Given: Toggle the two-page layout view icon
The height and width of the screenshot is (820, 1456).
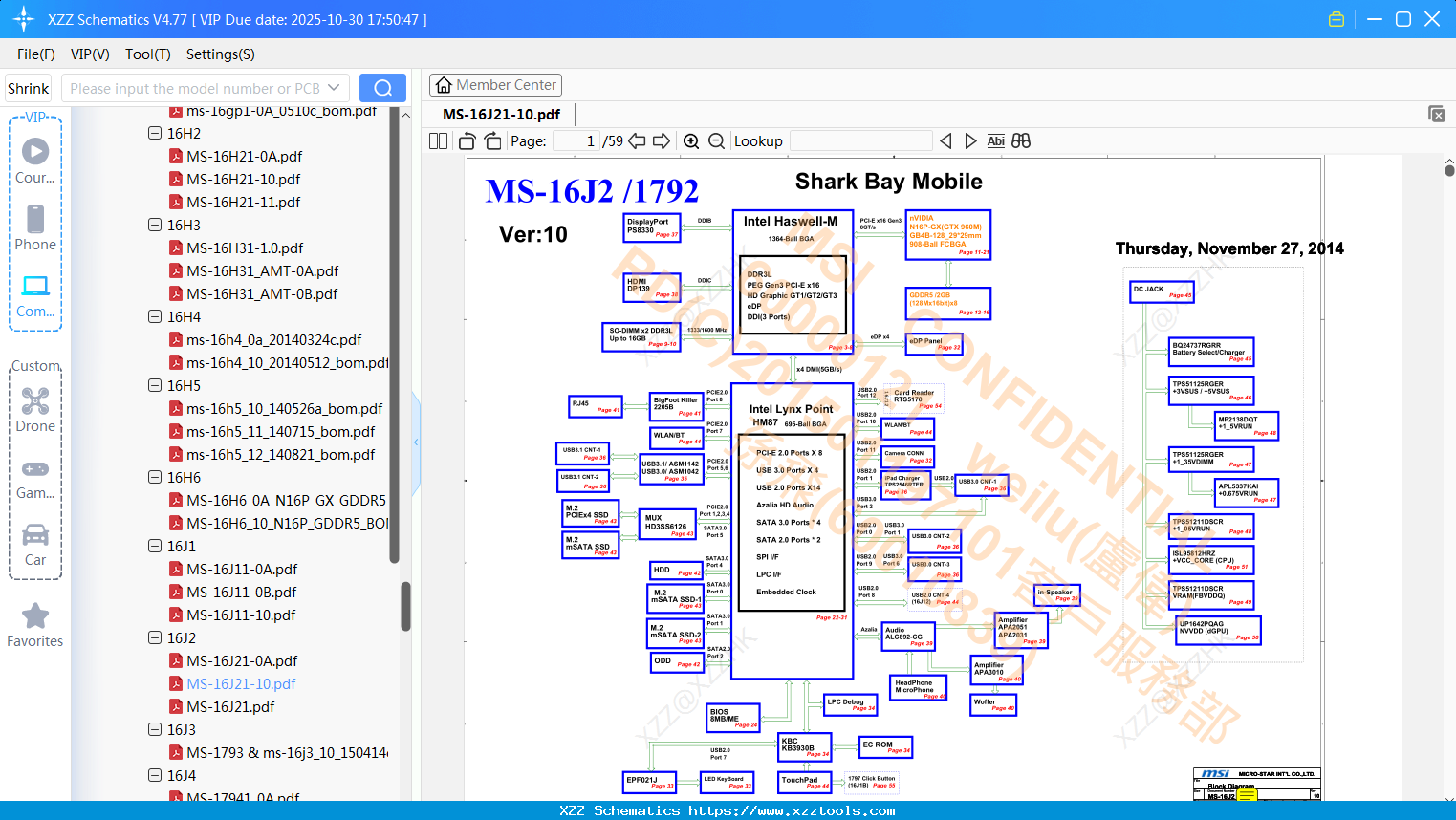Looking at the screenshot, I should [x=439, y=141].
